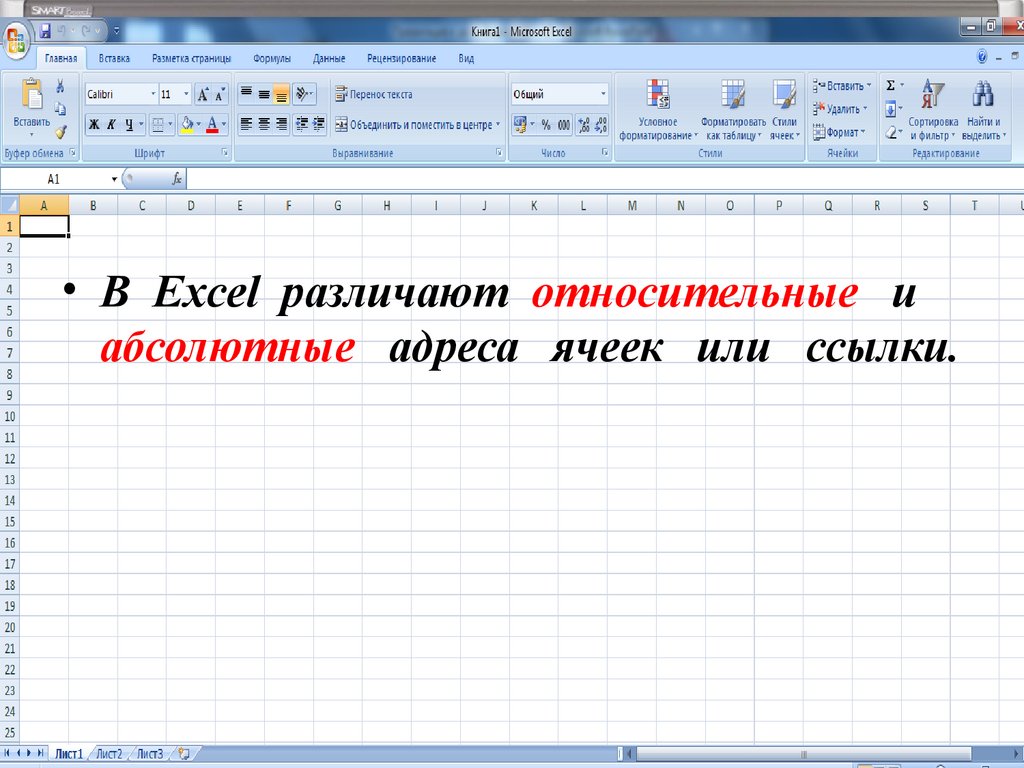
Task: Click the horizontal scrollbar at bottom
Action: (804, 754)
